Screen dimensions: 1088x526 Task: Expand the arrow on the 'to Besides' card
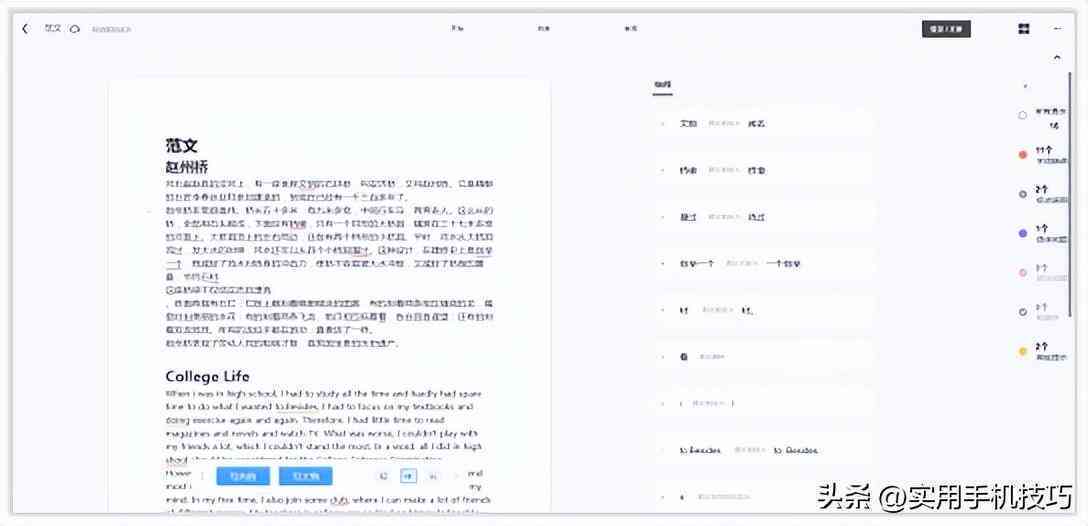coord(663,450)
